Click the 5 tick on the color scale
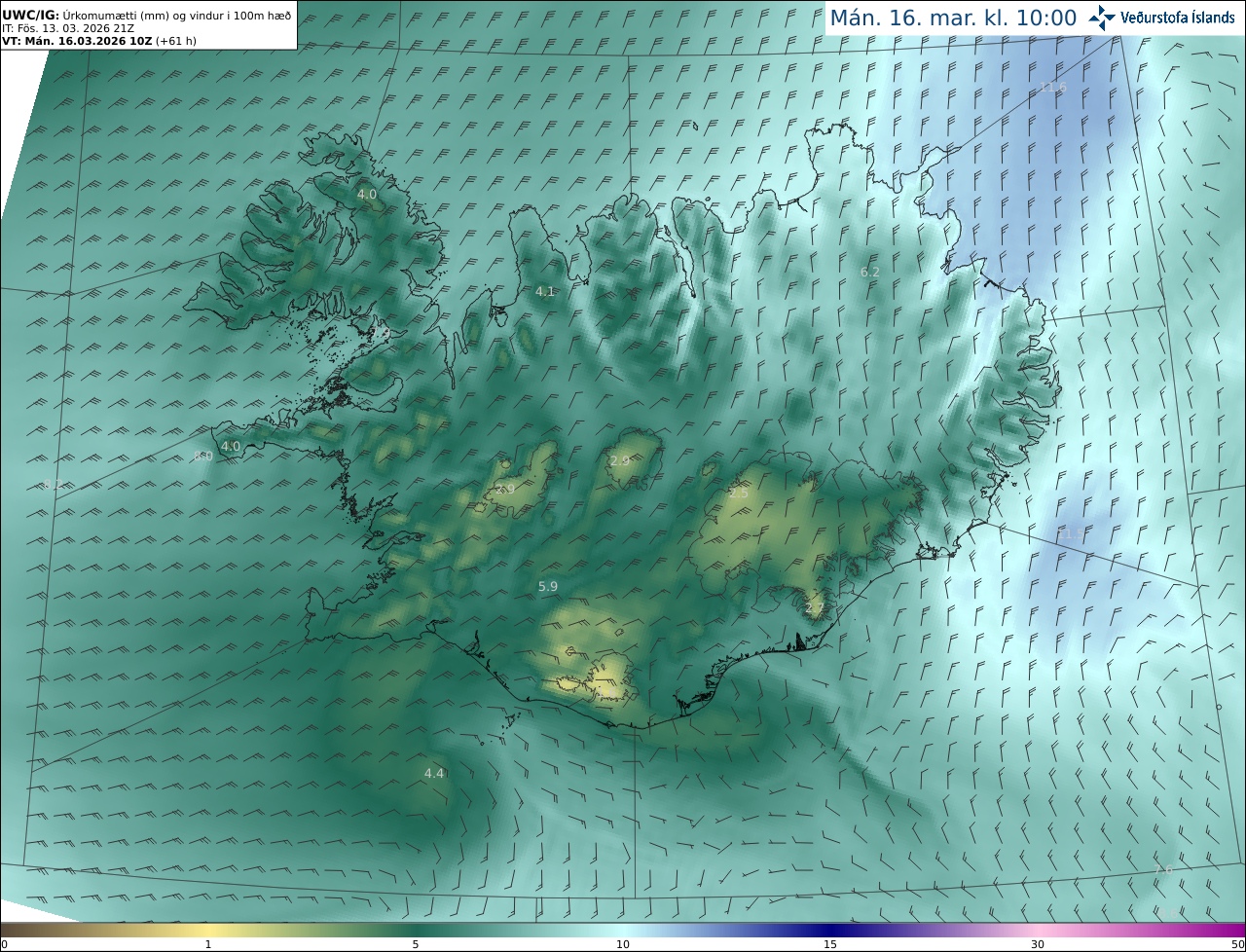This screenshot has height=952, width=1246. point(416,944)
